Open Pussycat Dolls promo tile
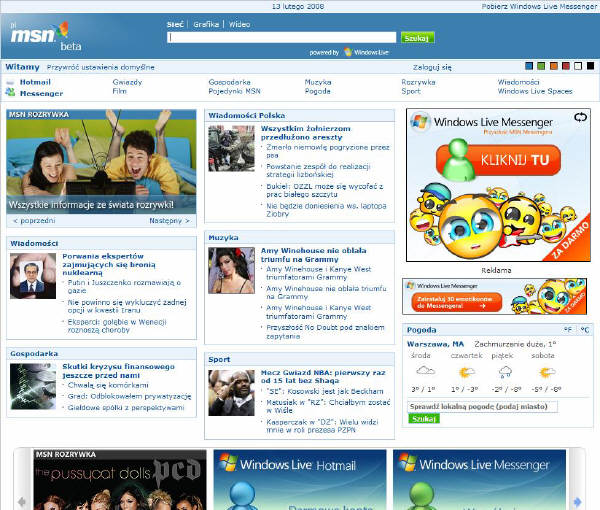The image size is (600, 510). coord(120,480)
